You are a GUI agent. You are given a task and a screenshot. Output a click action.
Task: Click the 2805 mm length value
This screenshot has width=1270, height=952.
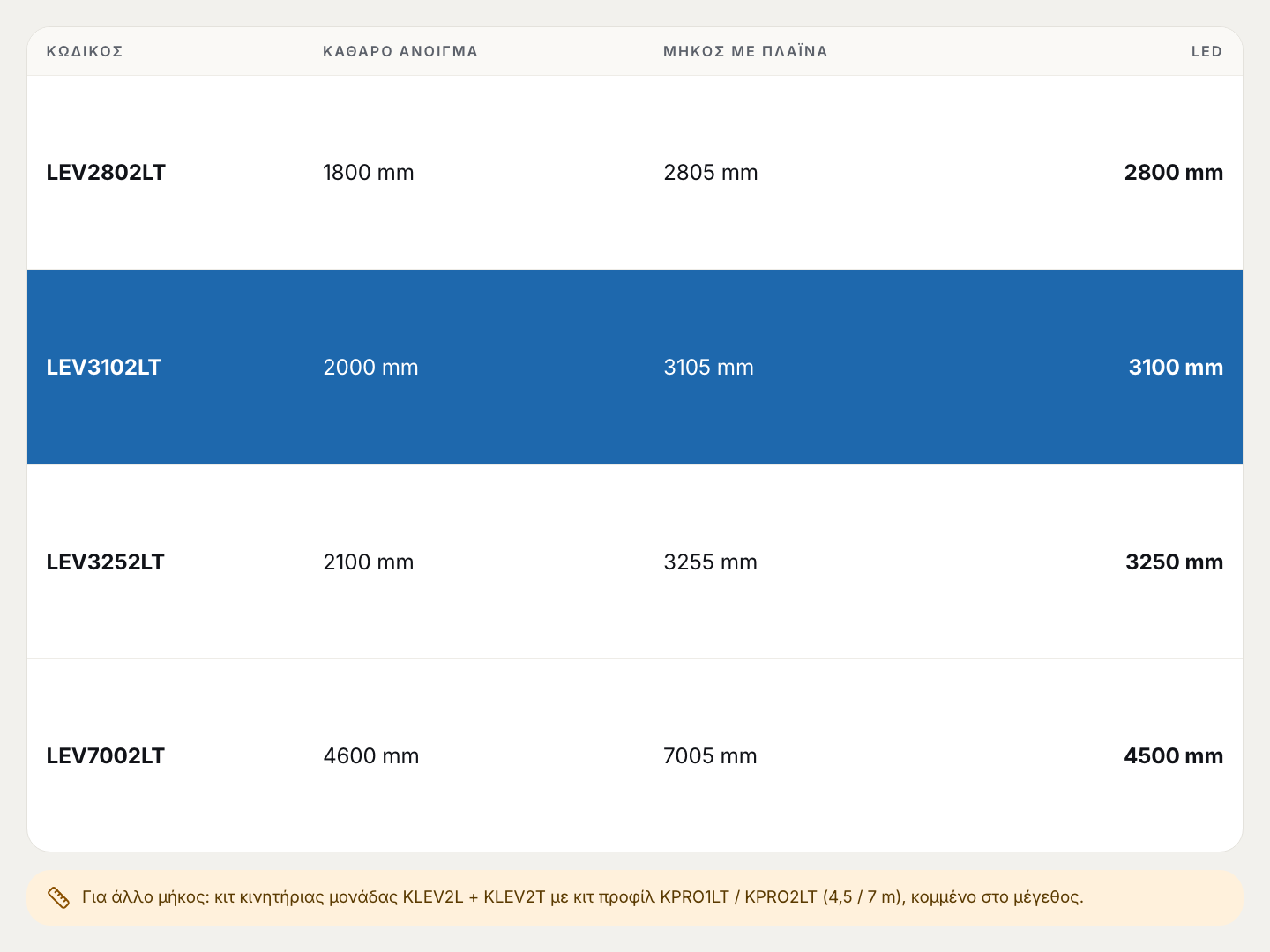[x=711, y=173]
